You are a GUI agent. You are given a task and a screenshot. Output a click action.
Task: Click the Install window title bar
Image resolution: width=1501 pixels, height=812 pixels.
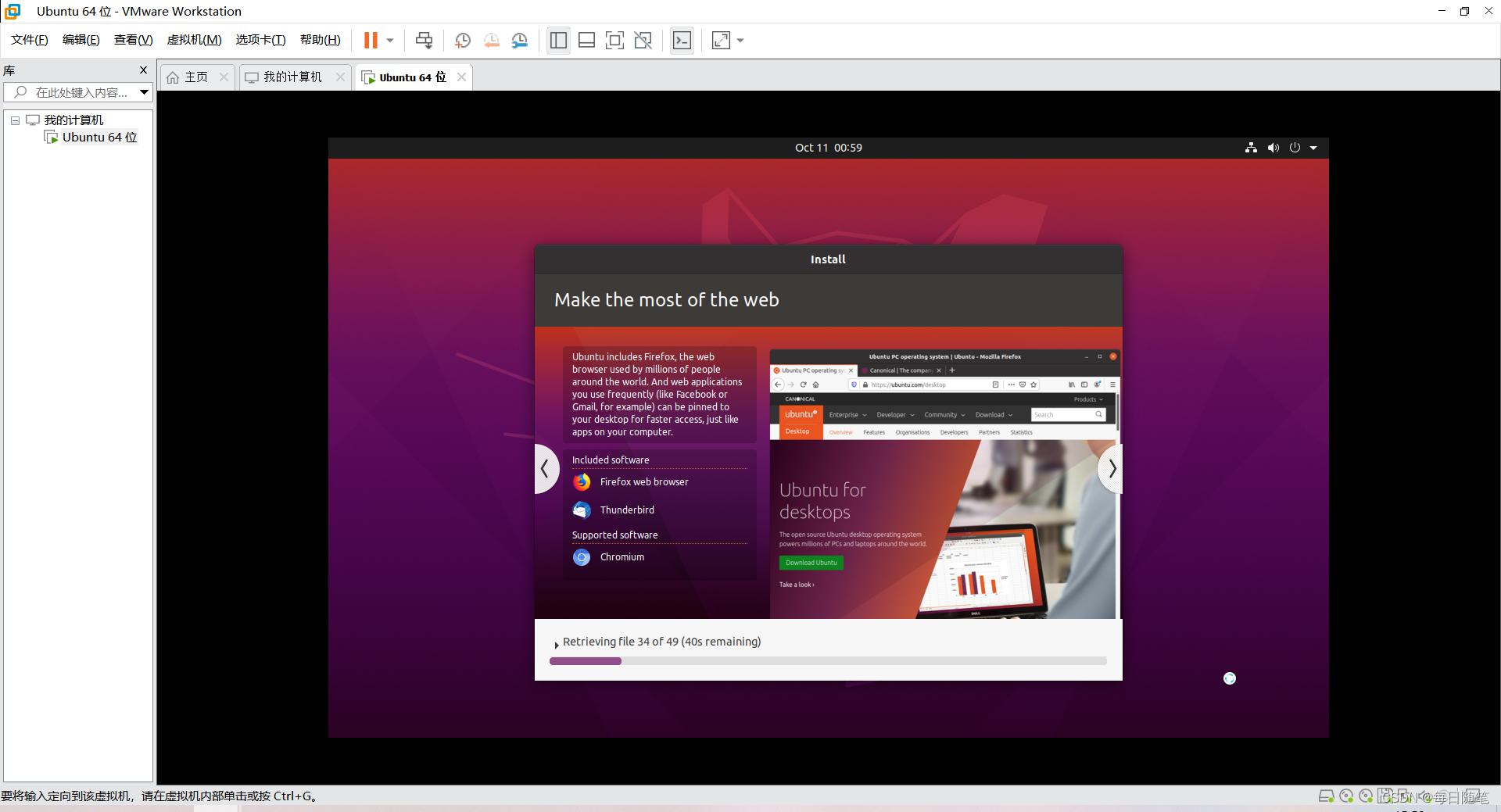[x=829, y=259]
